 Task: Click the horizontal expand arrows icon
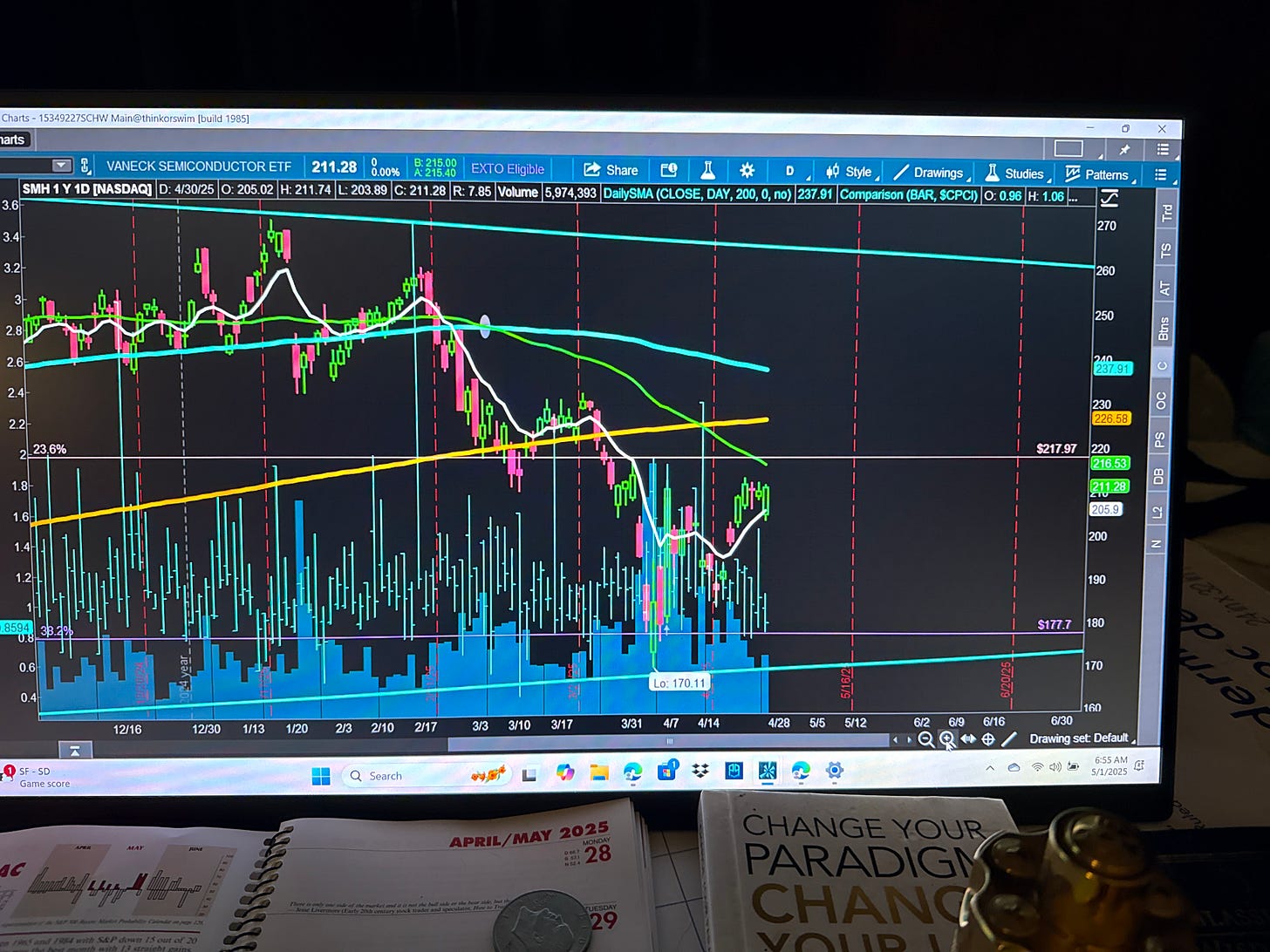coord(968,739)
